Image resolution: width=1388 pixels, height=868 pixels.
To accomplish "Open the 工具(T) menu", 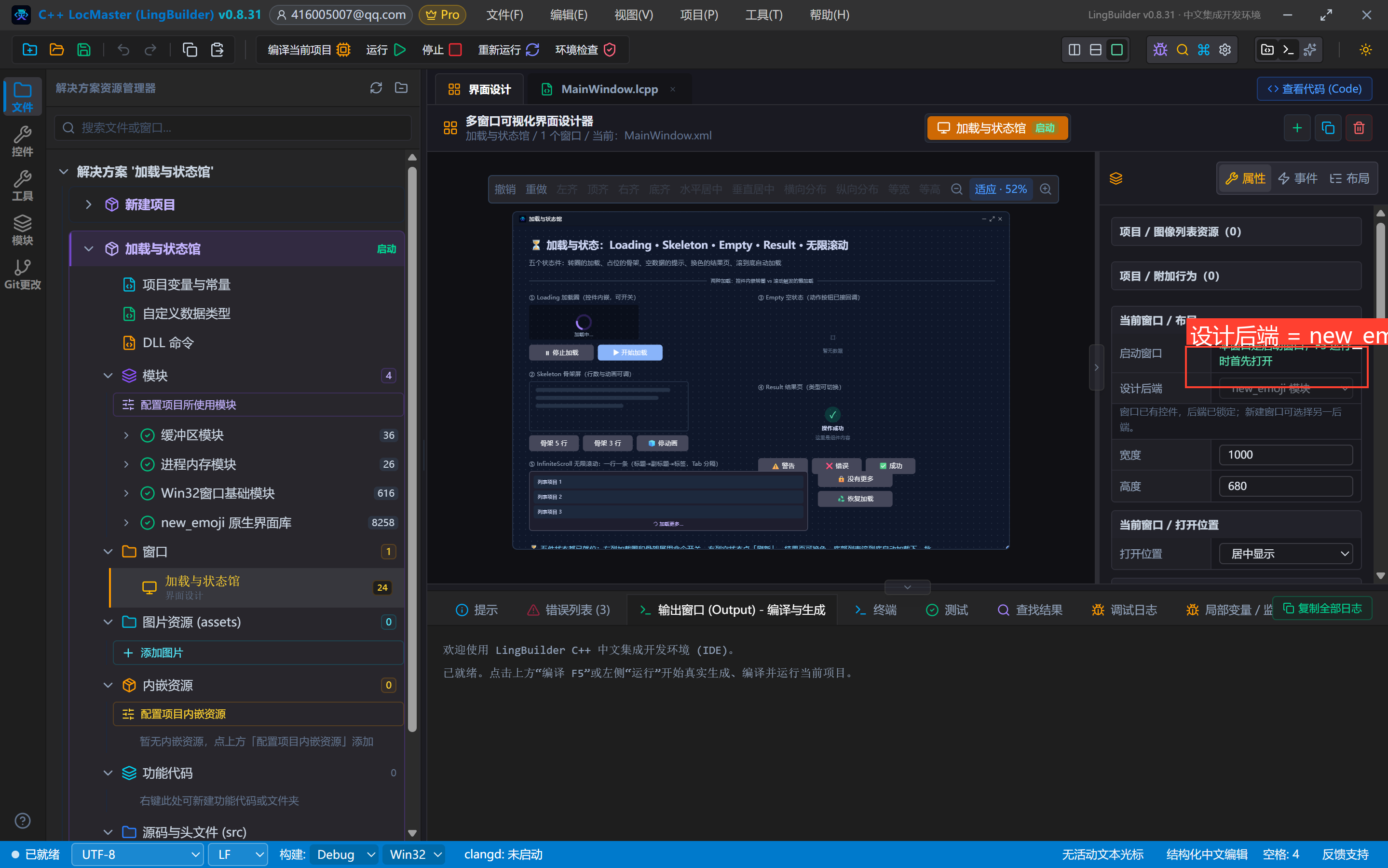I will [x=763, y=15].
